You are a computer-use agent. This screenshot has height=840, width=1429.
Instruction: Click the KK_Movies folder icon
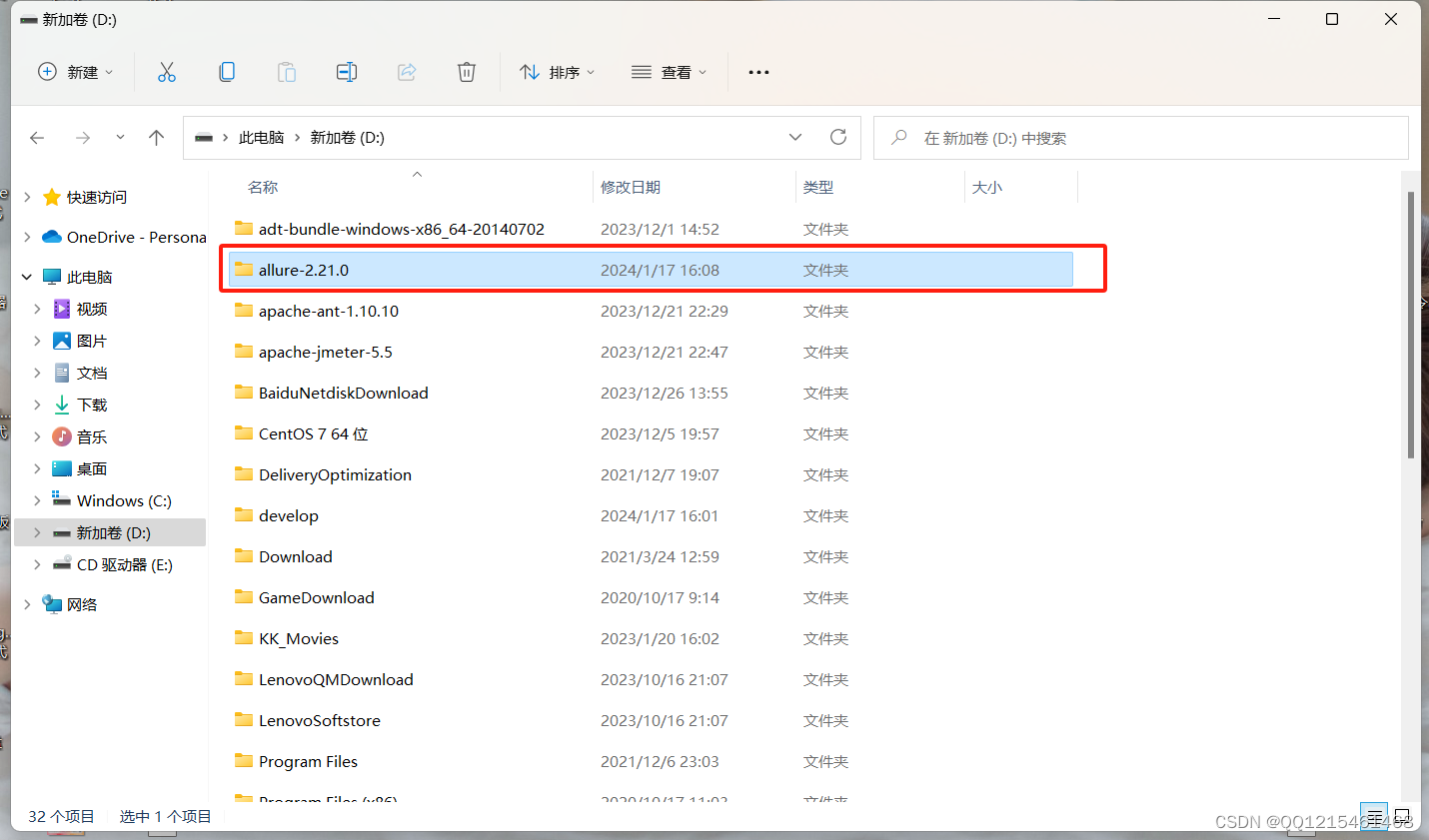pos(244,637)
